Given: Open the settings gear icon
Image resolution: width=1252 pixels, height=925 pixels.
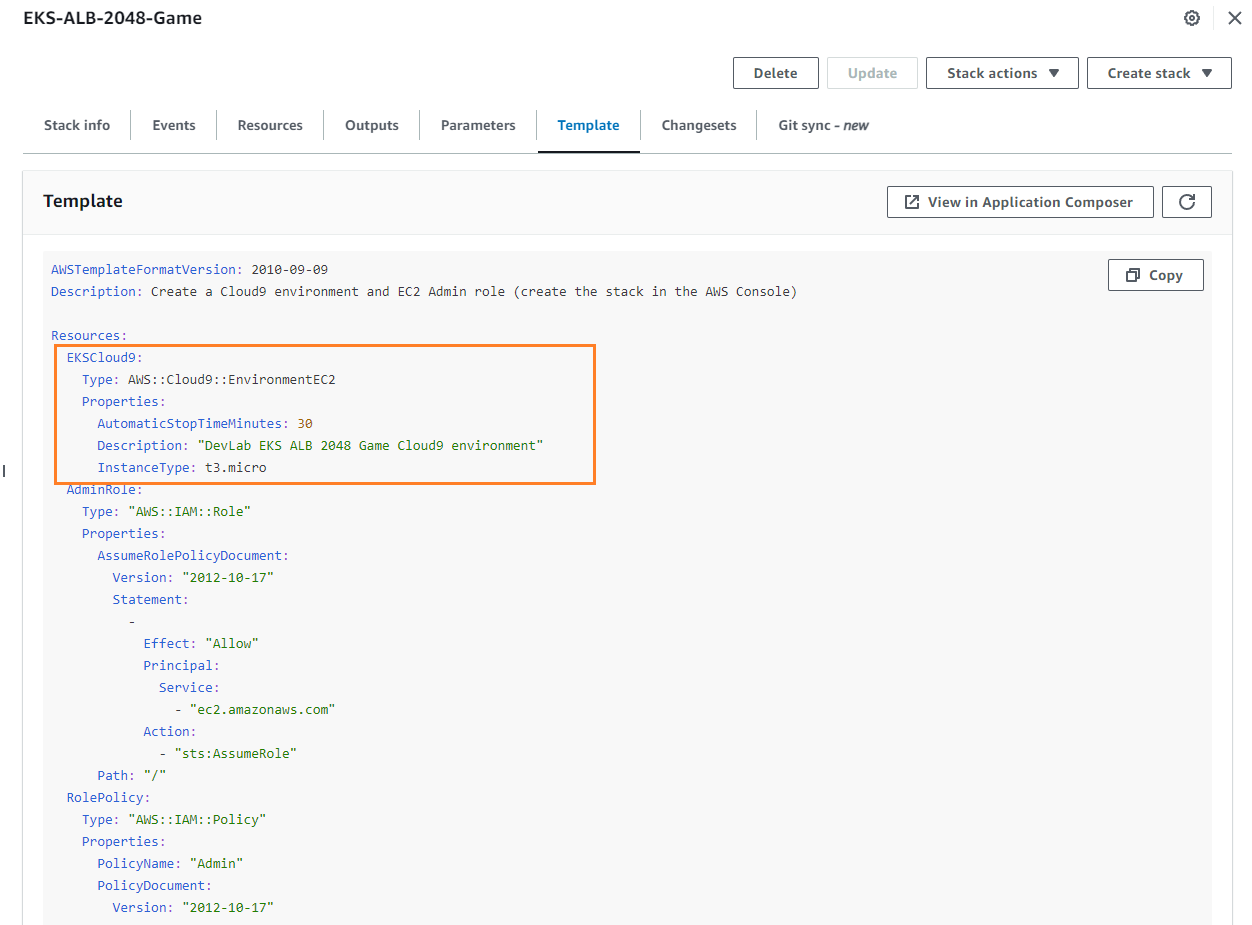Looking at the screenshot, I should [1191, 18].
